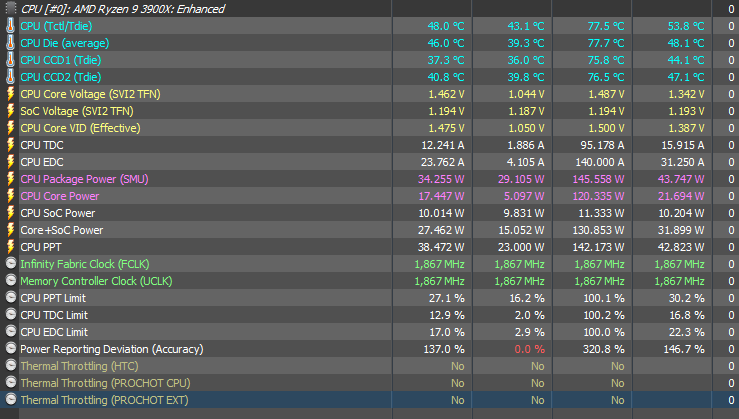Select the CPU Die (average) sensor label
The height and width of the screenshot is (419, 739).
pyautogui.click(x=65, y=43)
